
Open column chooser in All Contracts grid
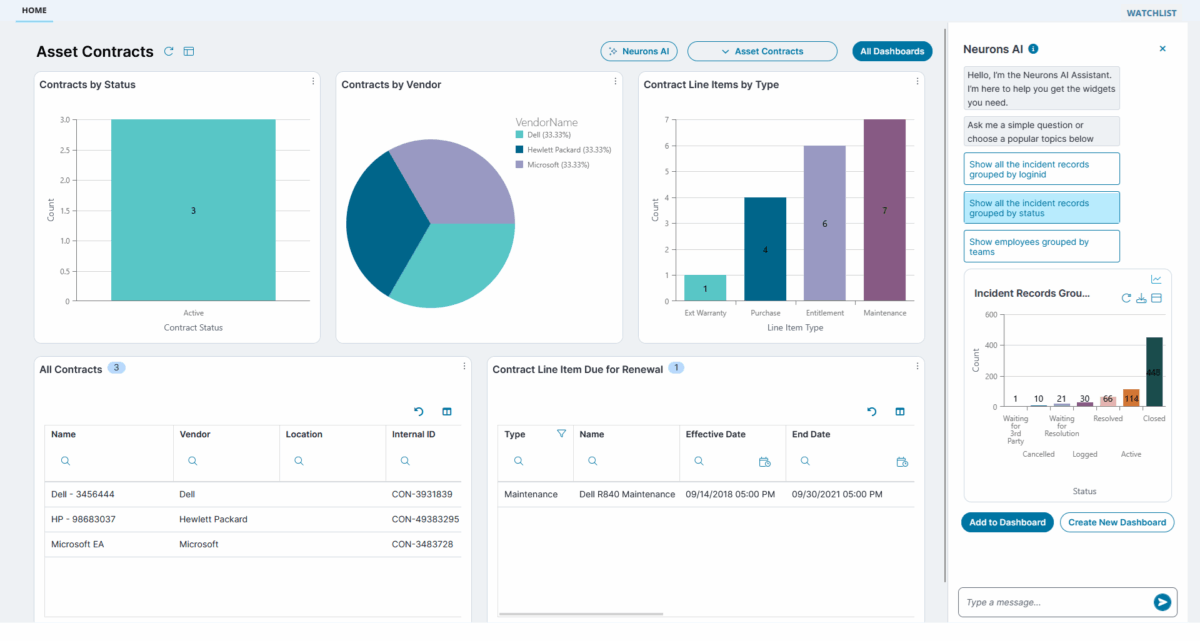point(446,411)
